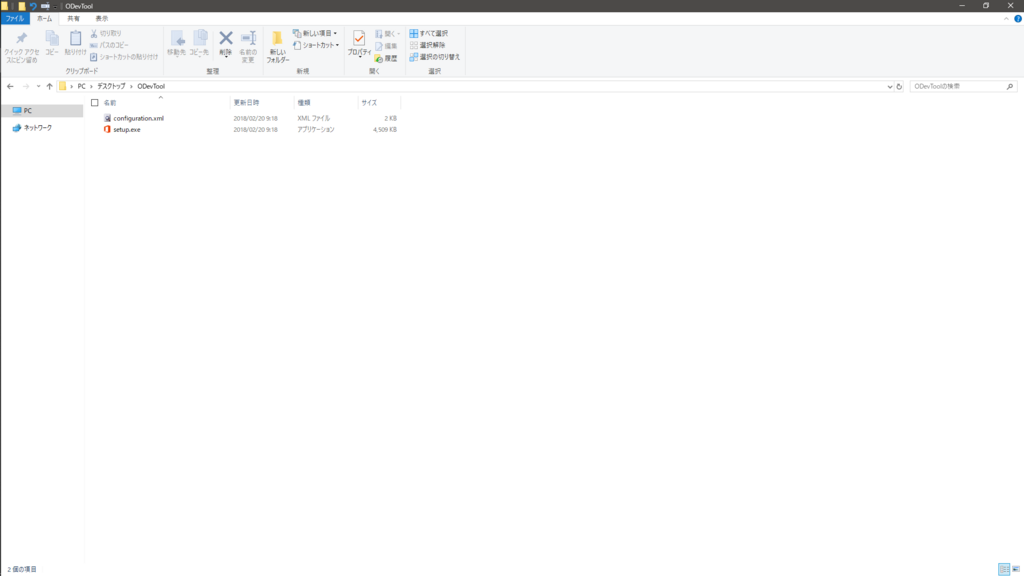The image size is (1024, 576).
Task: Open Quick Access Toolbar customize dropdown
Action: (x=55, y=6)
